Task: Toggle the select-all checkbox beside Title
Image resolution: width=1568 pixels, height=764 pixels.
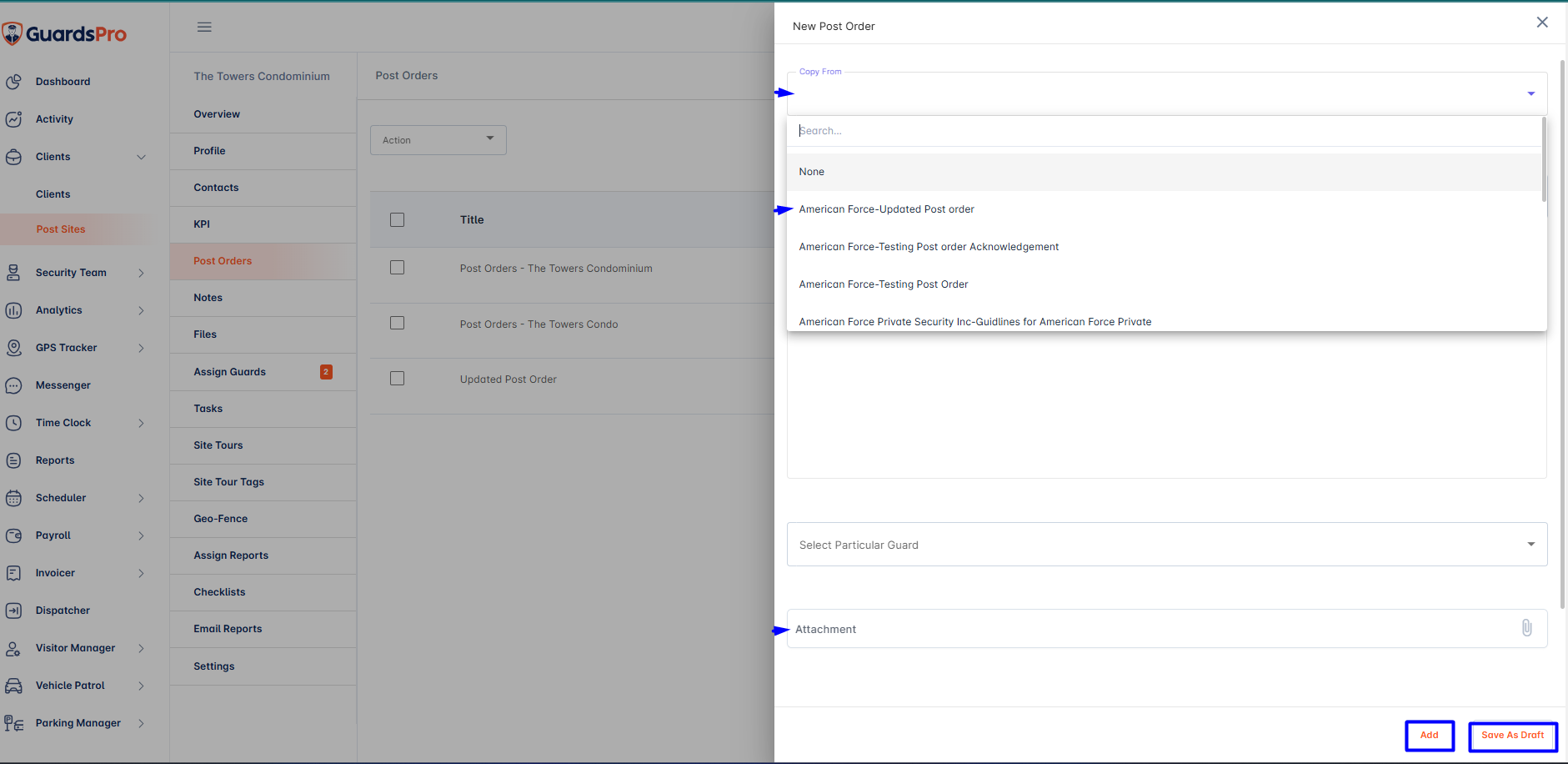Action: [x=397, y=219]
